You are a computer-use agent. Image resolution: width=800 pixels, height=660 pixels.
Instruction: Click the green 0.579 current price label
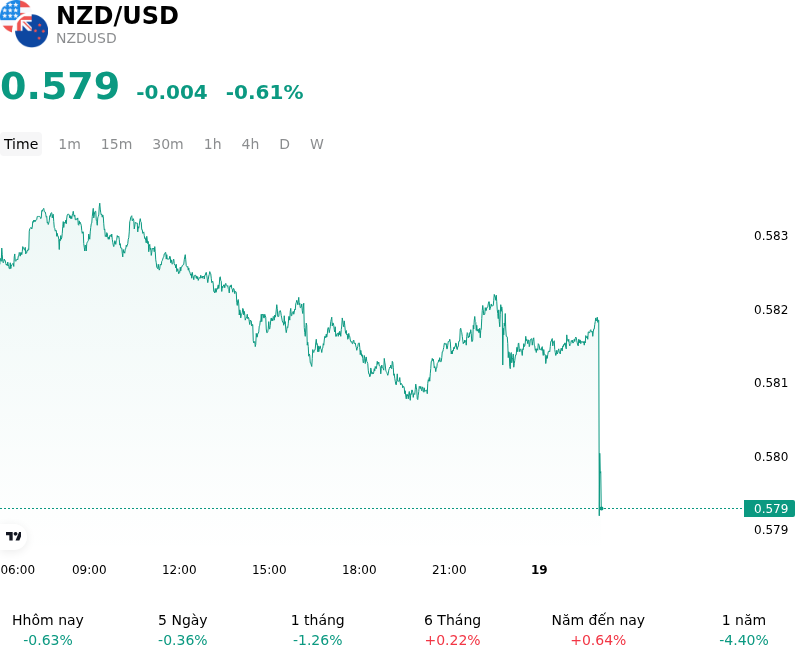coord(769,509)
